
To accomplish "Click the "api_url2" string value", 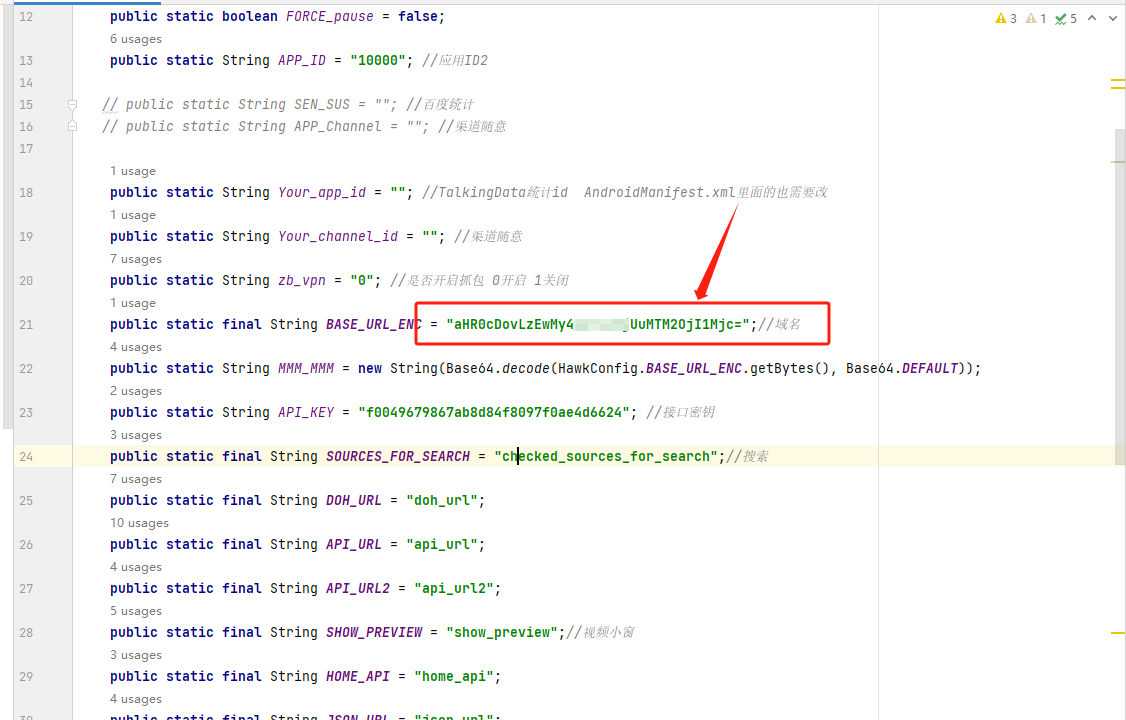I will (x=454, y=589).
